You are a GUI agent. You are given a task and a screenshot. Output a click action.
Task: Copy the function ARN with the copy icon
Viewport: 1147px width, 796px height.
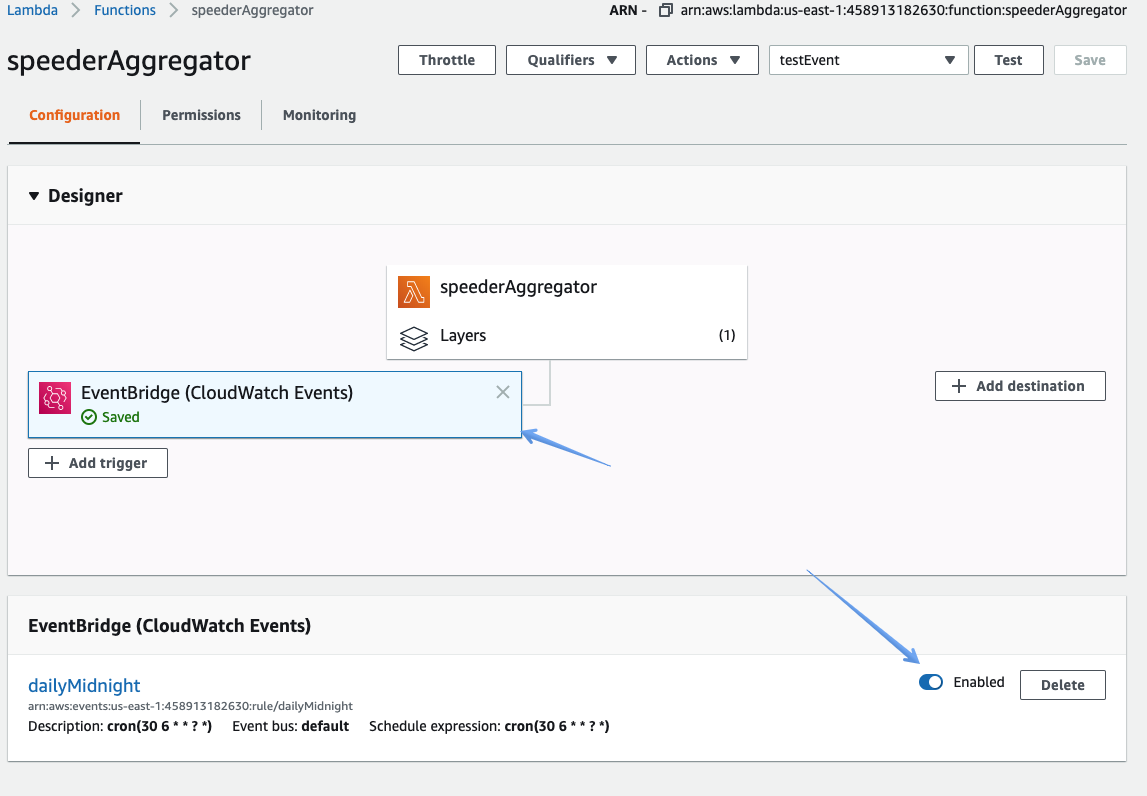(x=665, y=10)
